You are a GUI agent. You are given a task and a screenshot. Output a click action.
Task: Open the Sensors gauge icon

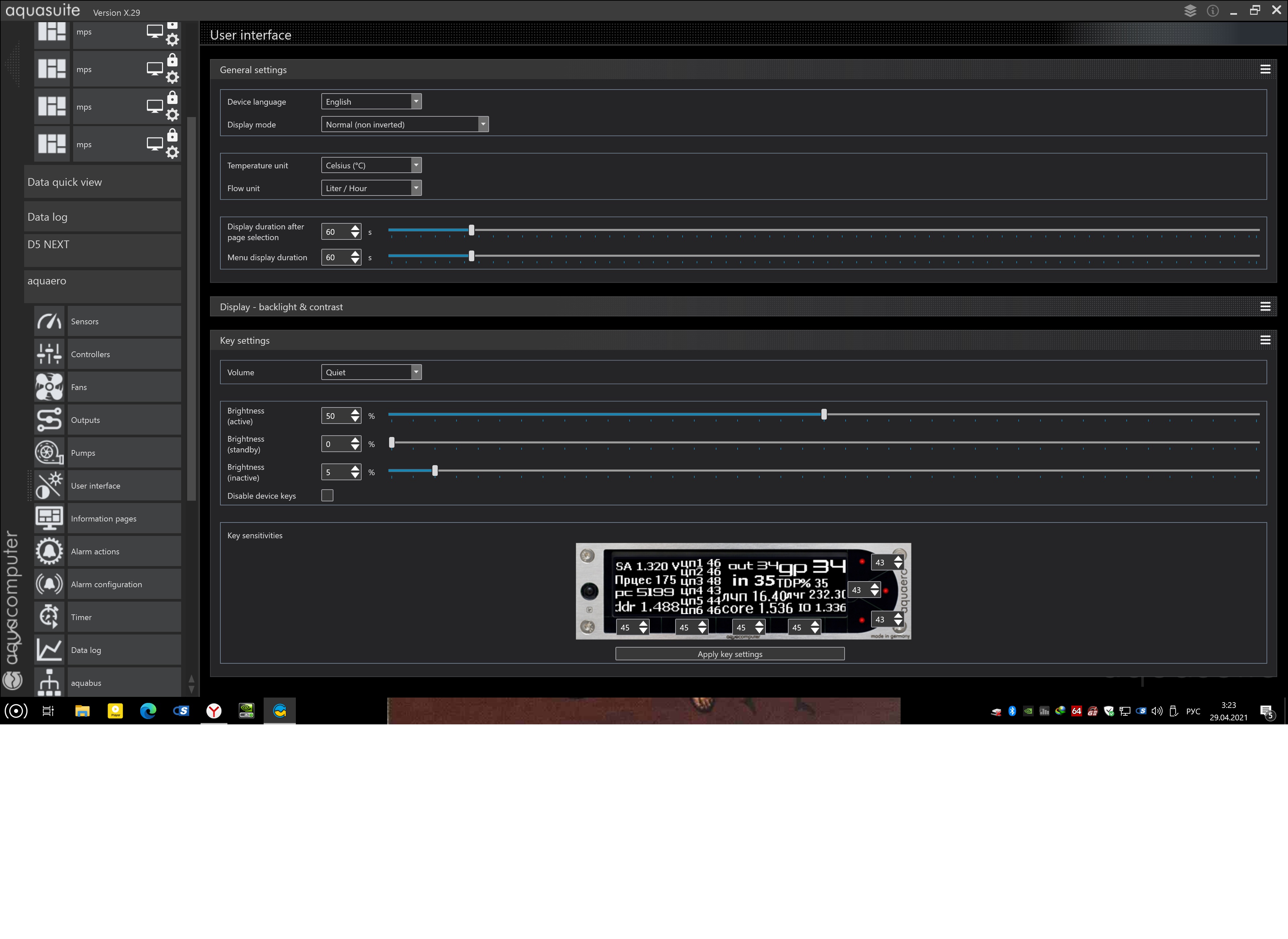click(x=49, y=321)
